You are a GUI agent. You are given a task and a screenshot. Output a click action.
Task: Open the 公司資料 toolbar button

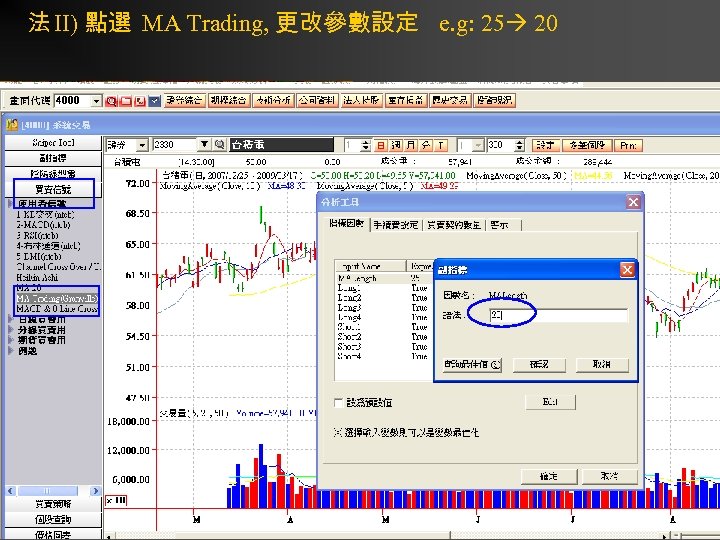[317, 101]
